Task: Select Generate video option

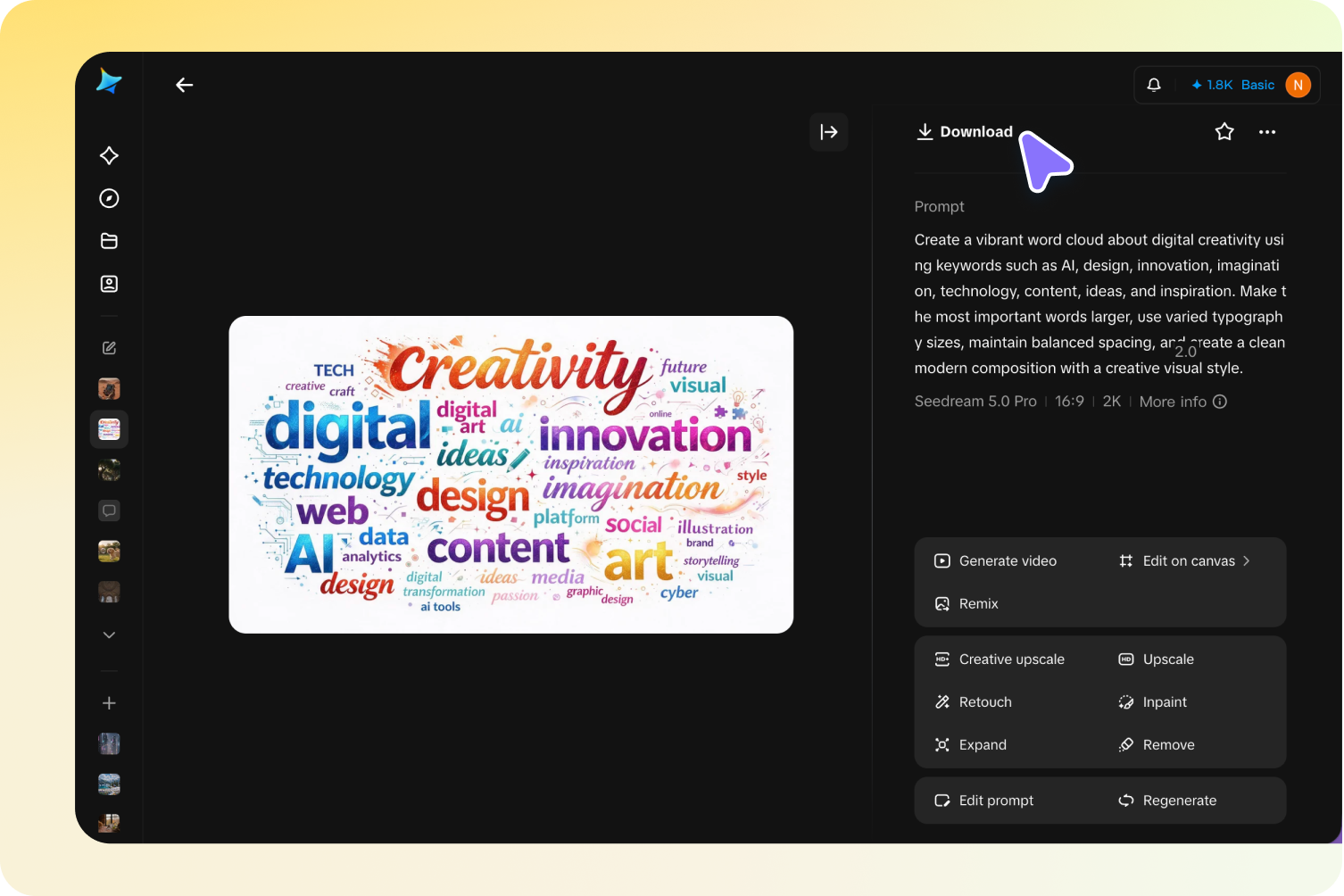Action: [x=995, y=560]
